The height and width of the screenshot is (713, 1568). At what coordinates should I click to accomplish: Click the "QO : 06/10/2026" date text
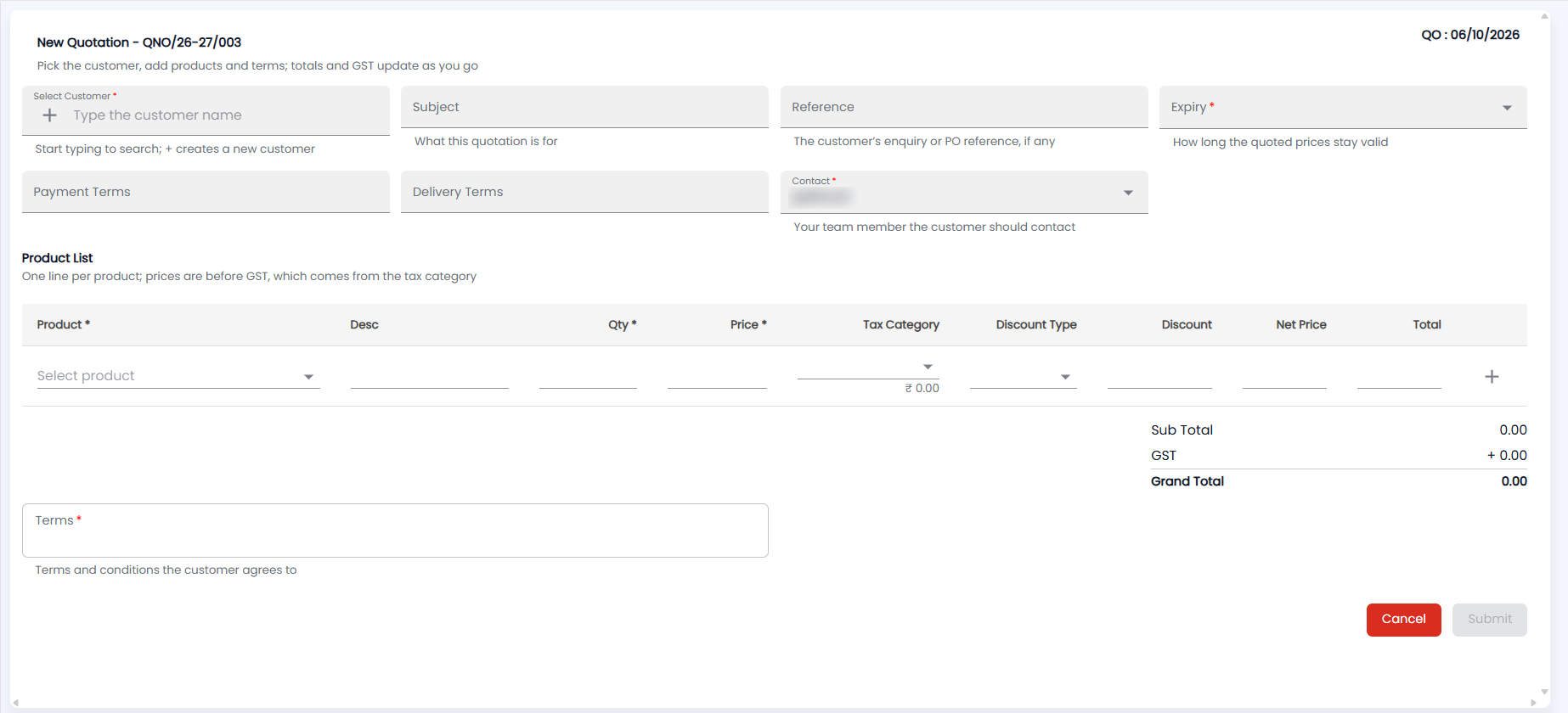[1470, 35]
